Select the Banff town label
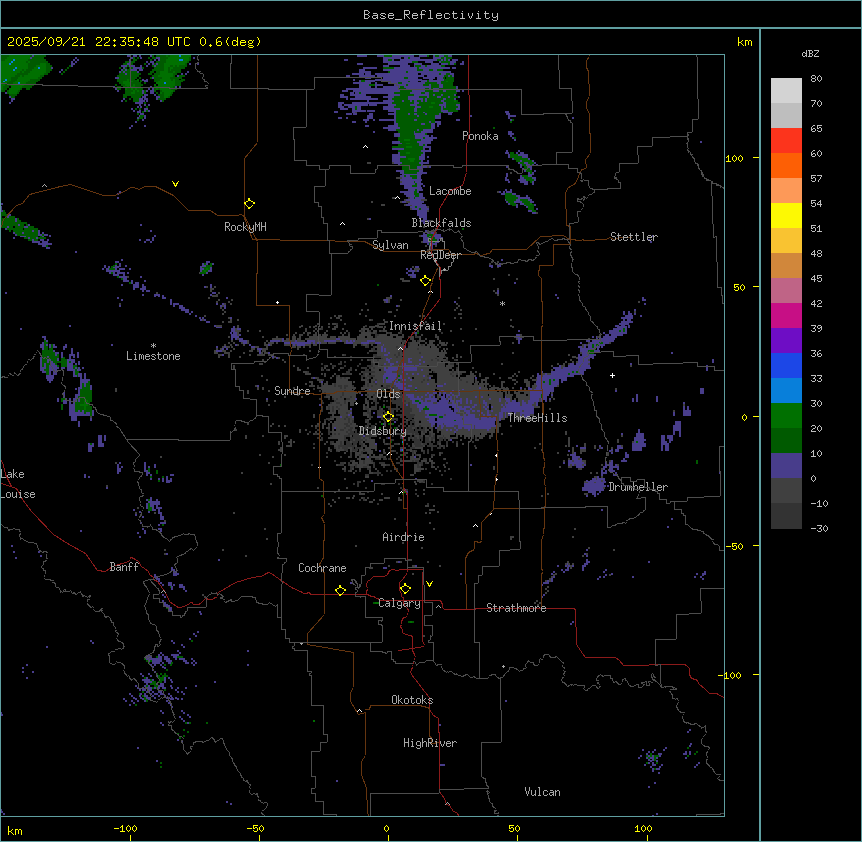 (124, 567)
